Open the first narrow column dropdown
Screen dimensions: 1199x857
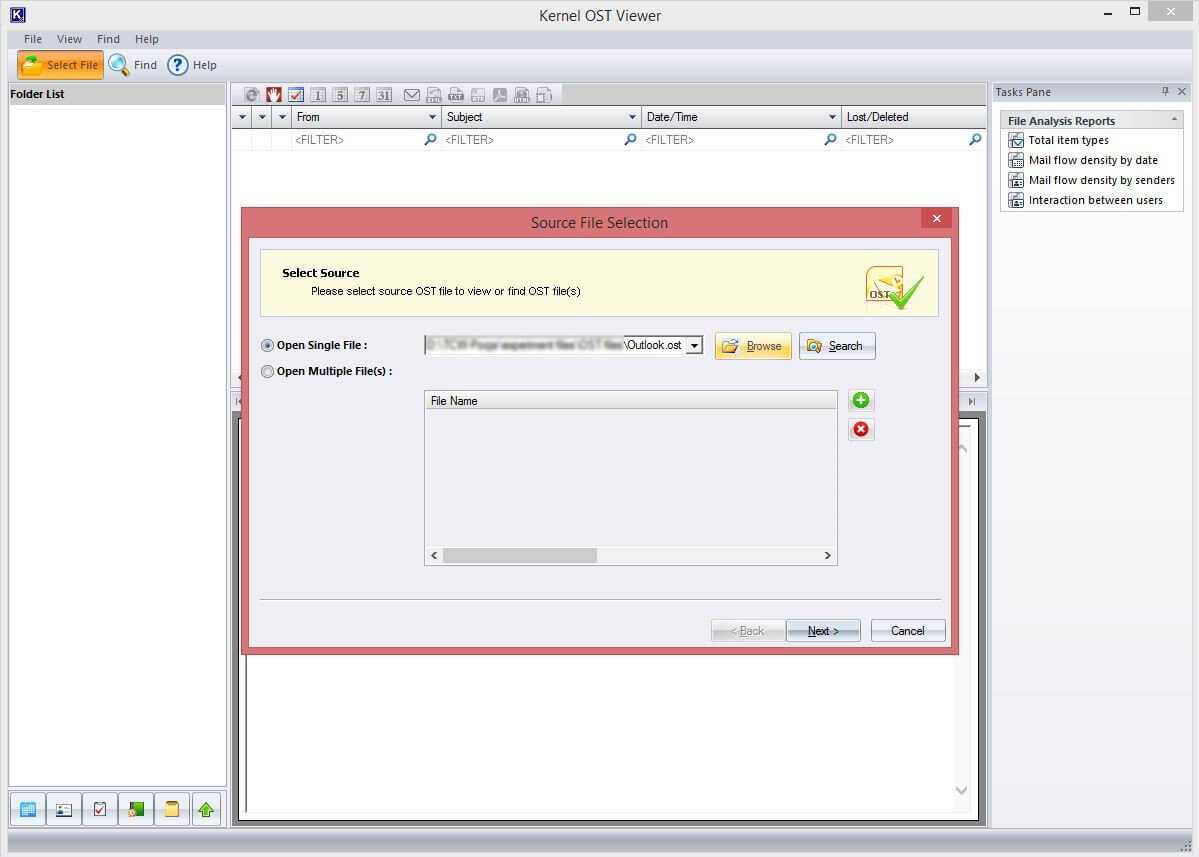(242, 117)
